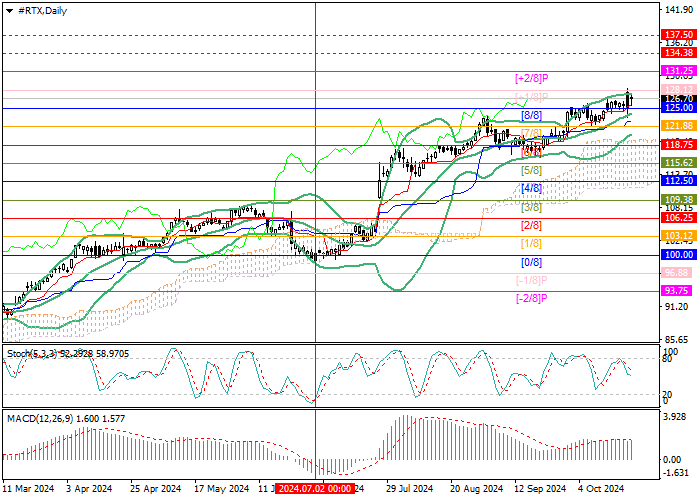The image size is (700, 500).
Task: Select the [8/8] Murrey level label
Action: 531,116
